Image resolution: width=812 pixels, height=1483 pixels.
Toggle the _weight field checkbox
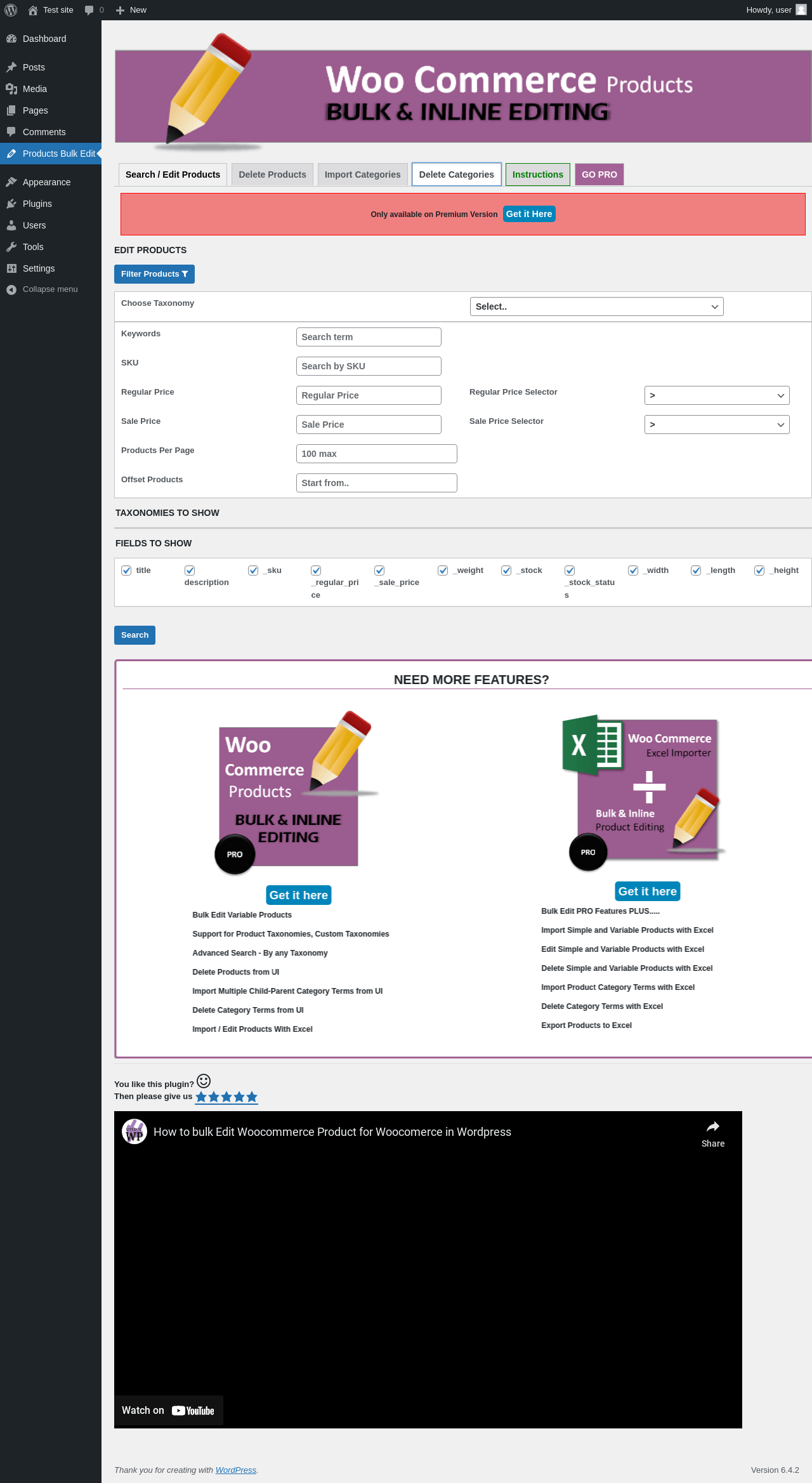point(443,570)
